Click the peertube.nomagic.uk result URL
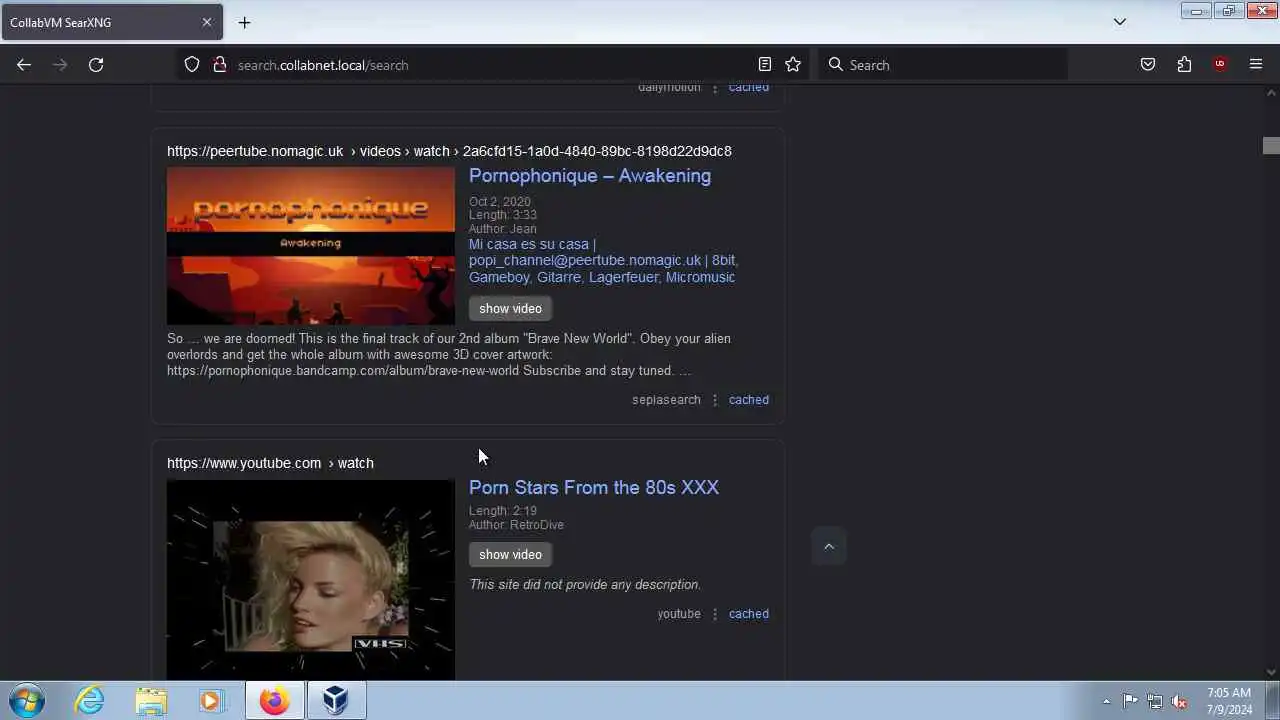The width and height of the screenshot is (1280, 720). click(449, 151)
